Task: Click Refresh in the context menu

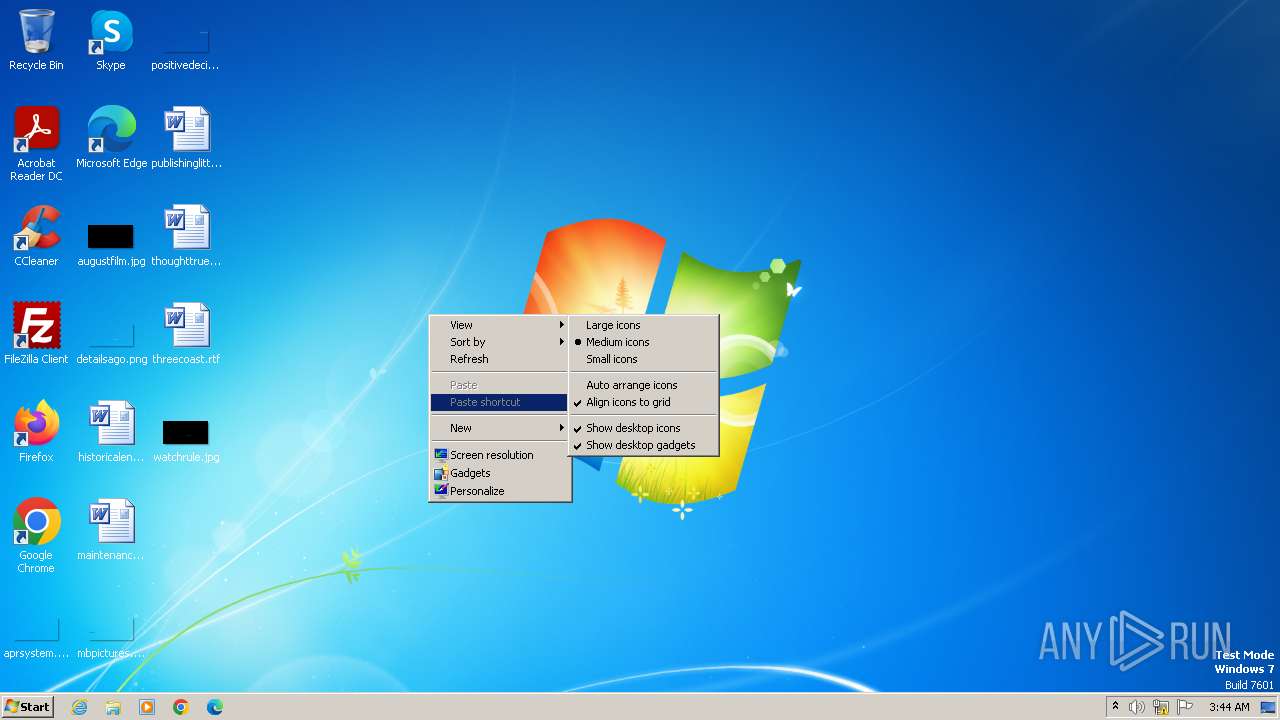Action: tap(499, 359)
